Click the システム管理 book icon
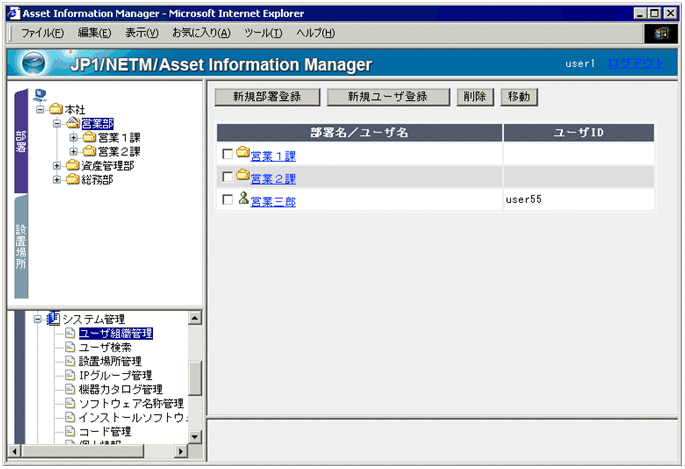685x469 pixels. click(53, 318)
